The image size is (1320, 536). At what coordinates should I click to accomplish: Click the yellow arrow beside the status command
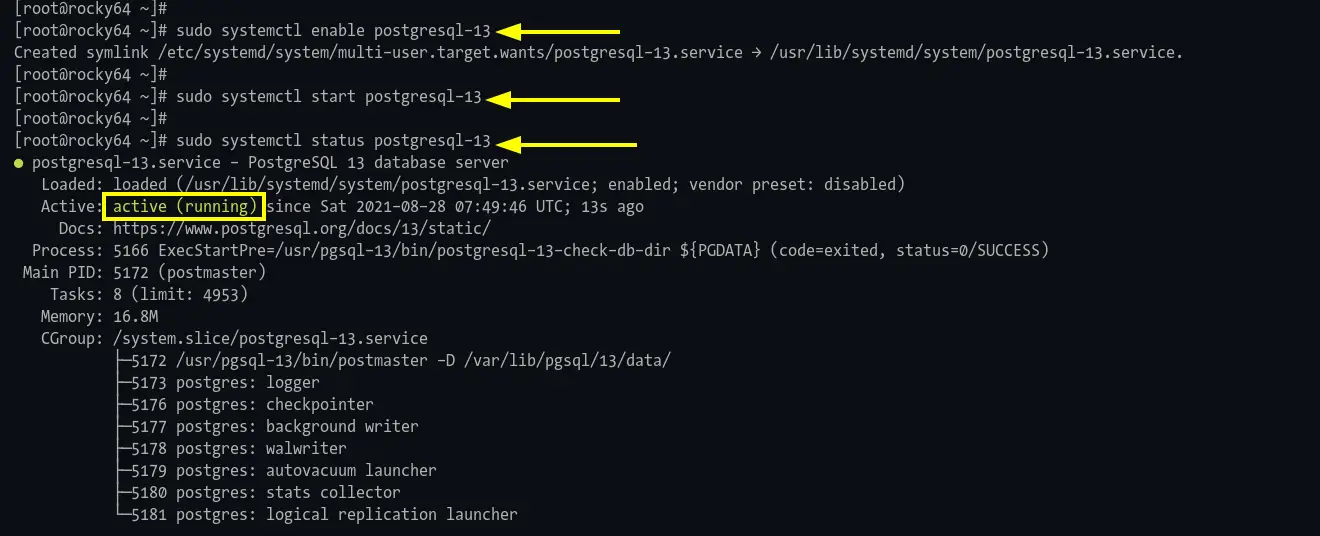(566, 143)
